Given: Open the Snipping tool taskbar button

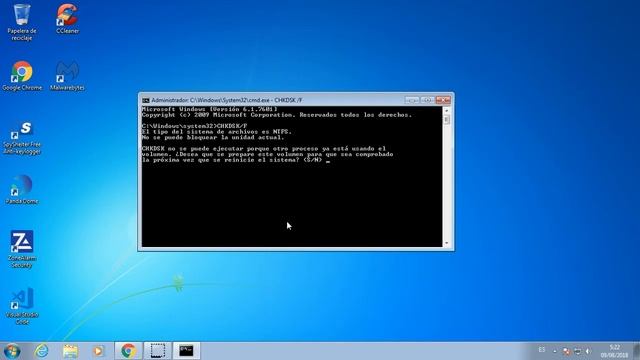Looking at the screenshot, I should [158, 351].
